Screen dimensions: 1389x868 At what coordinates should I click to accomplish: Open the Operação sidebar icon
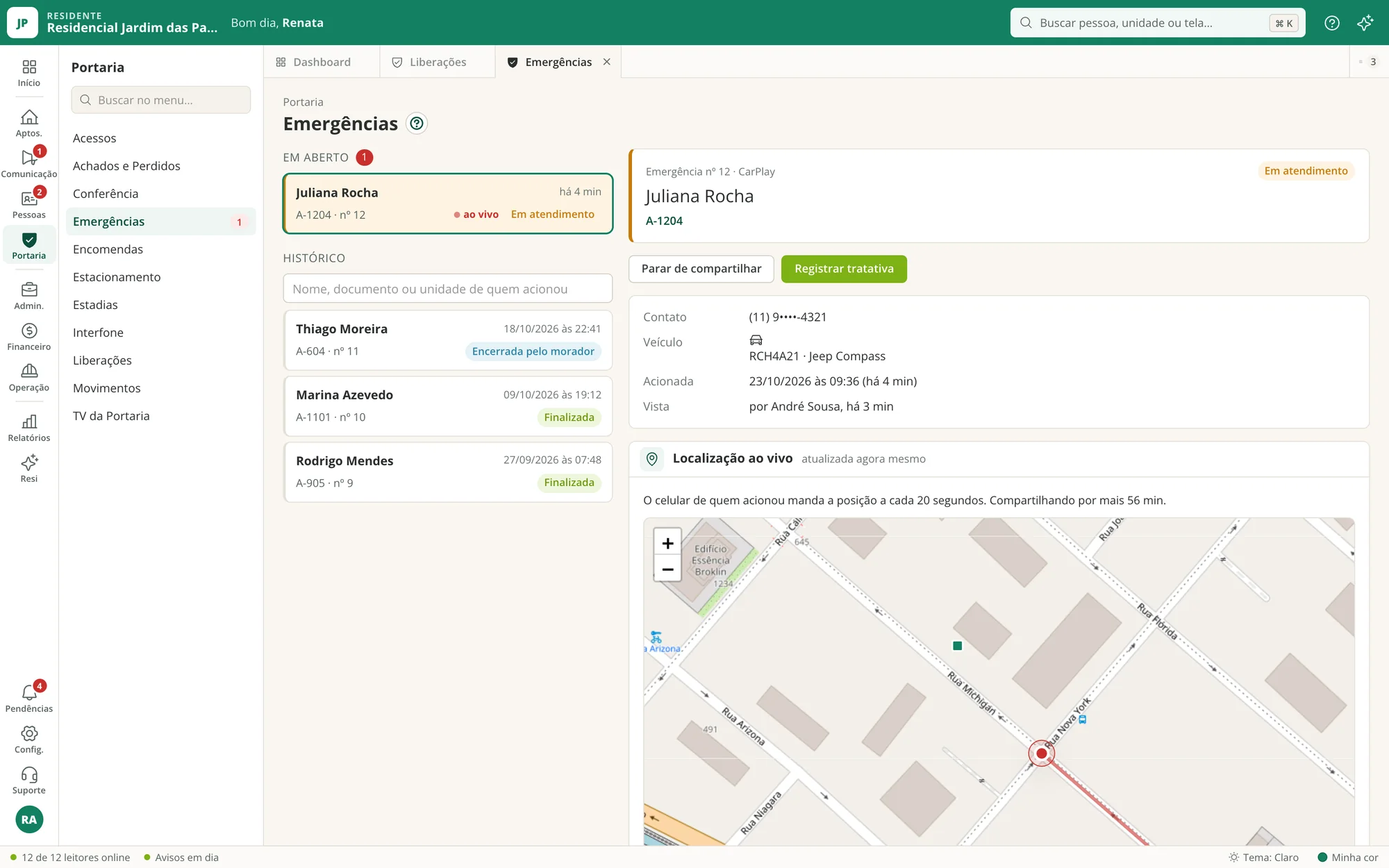pyautogui.click(x=29, y=378)
